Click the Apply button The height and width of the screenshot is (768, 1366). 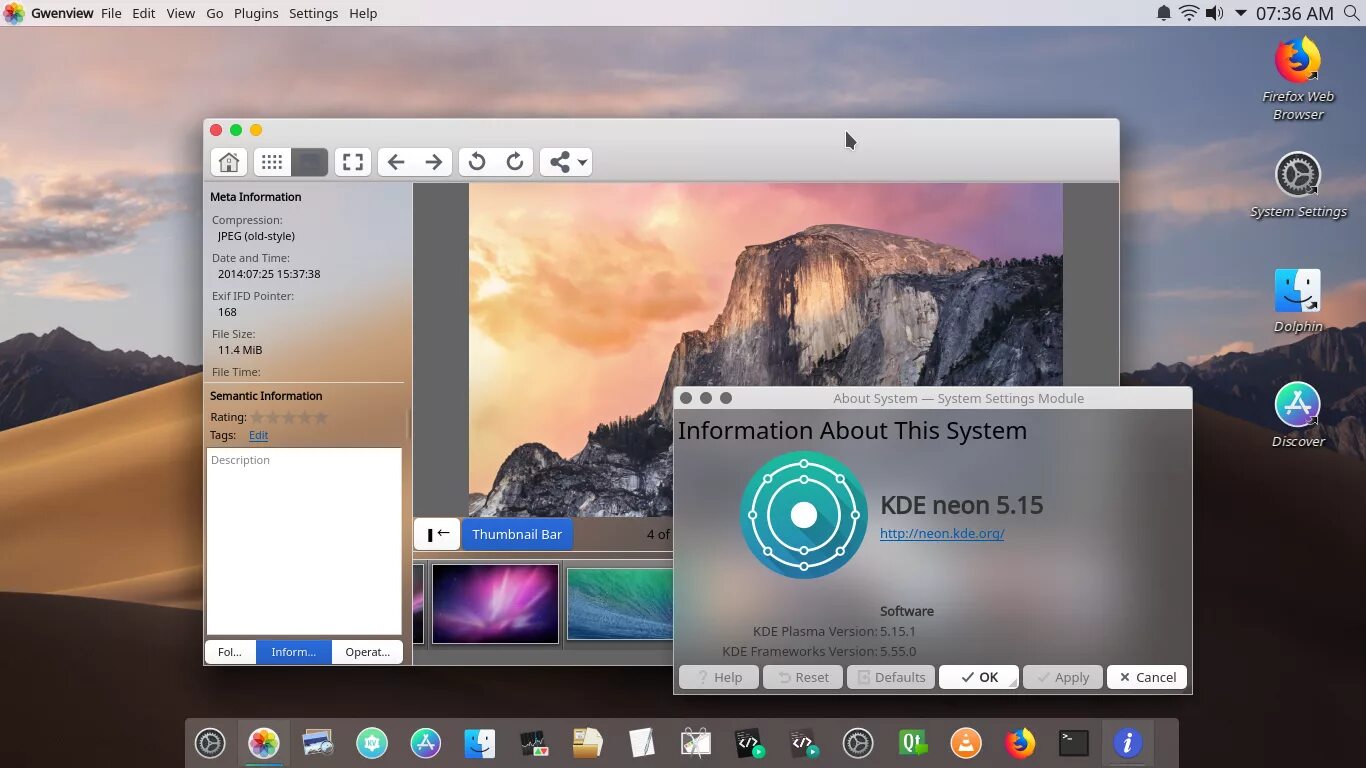(x=1062, y=677)
